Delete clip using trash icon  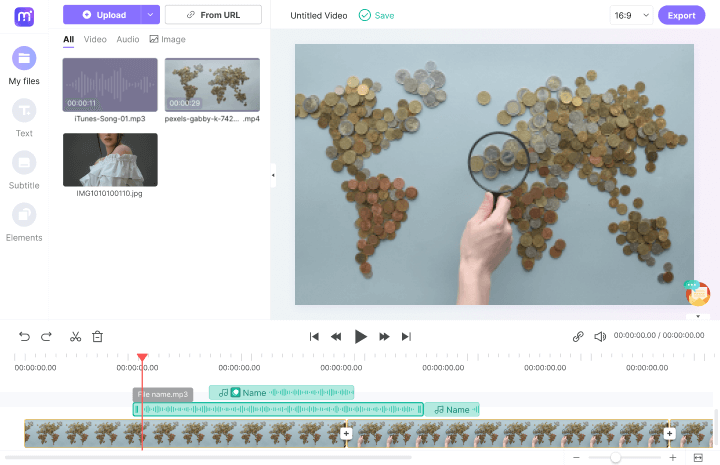tap(98, 337)
